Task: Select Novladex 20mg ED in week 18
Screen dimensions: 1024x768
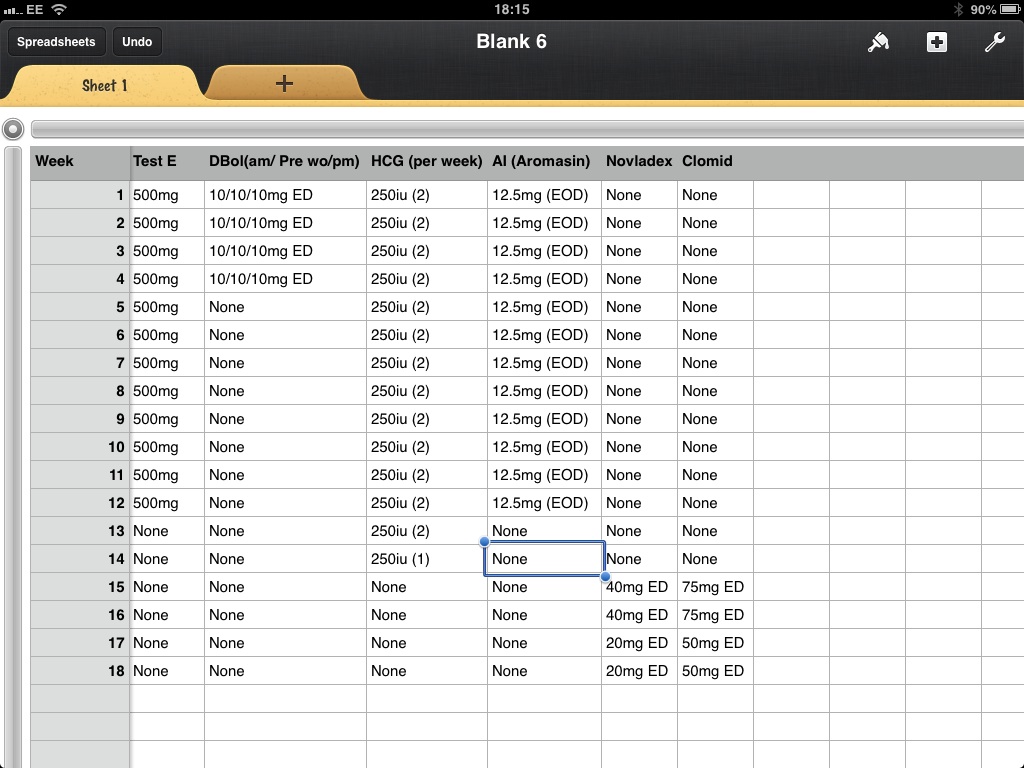Action: 639,671
